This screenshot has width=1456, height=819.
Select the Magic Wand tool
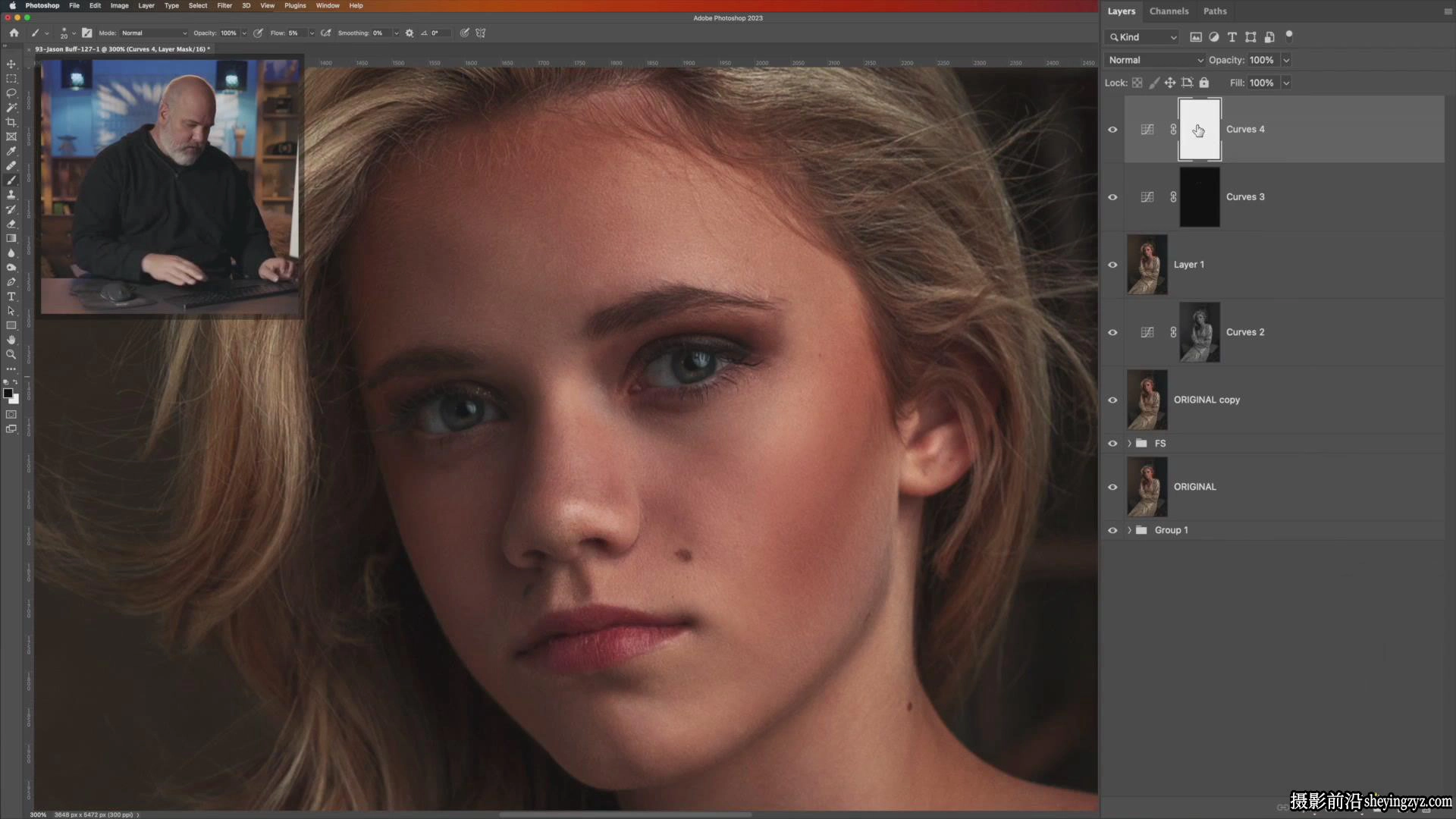click(11, 108)
